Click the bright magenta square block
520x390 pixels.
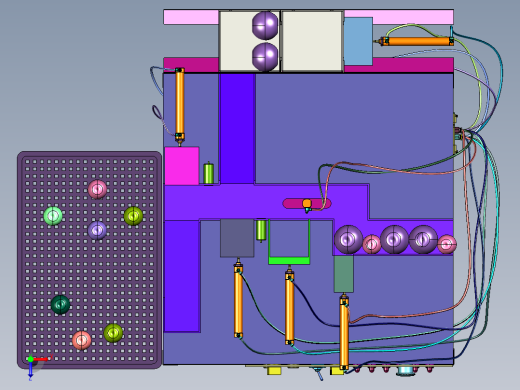point(182,166)
